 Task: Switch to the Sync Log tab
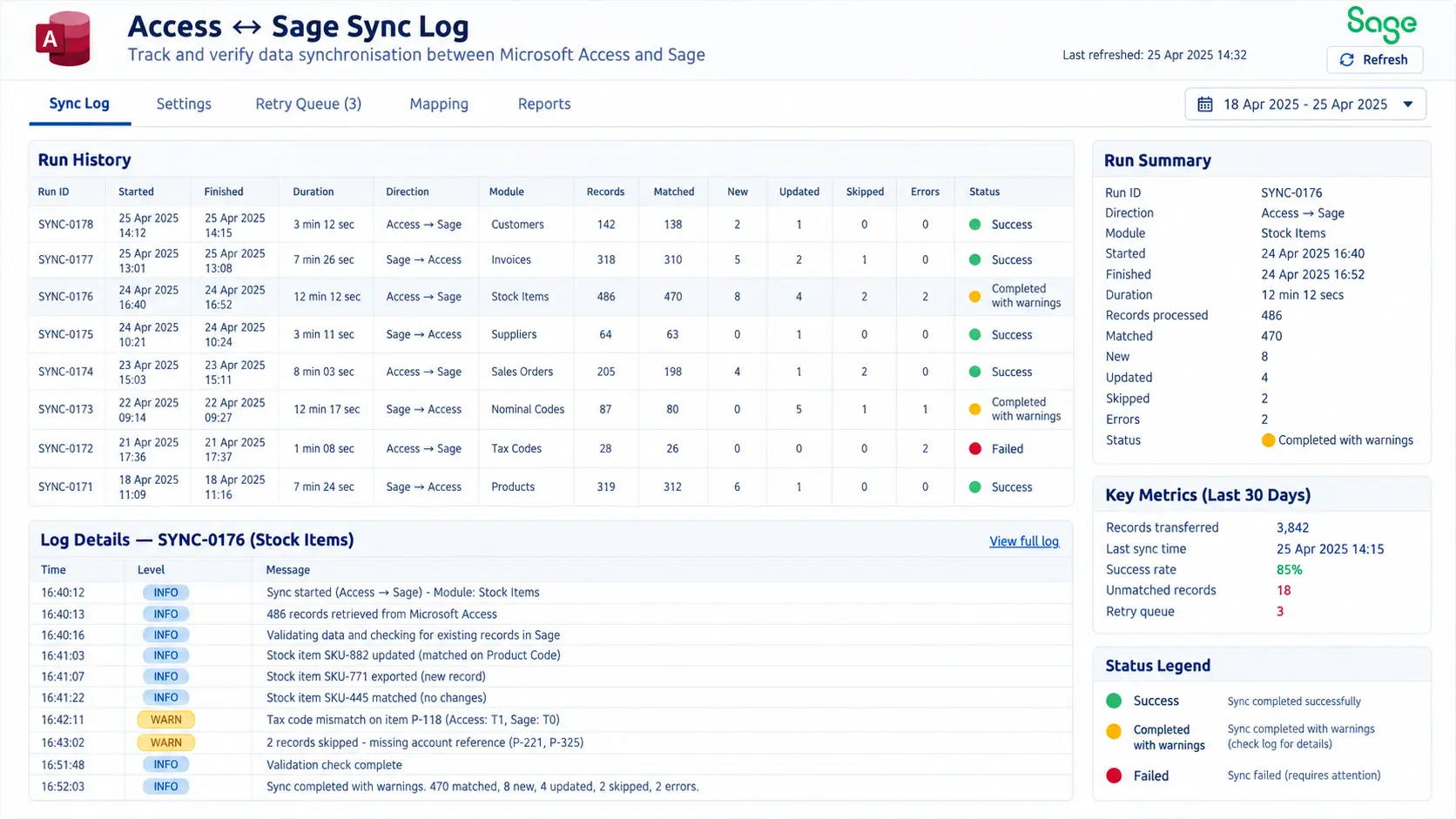click(x=79, y=104)
